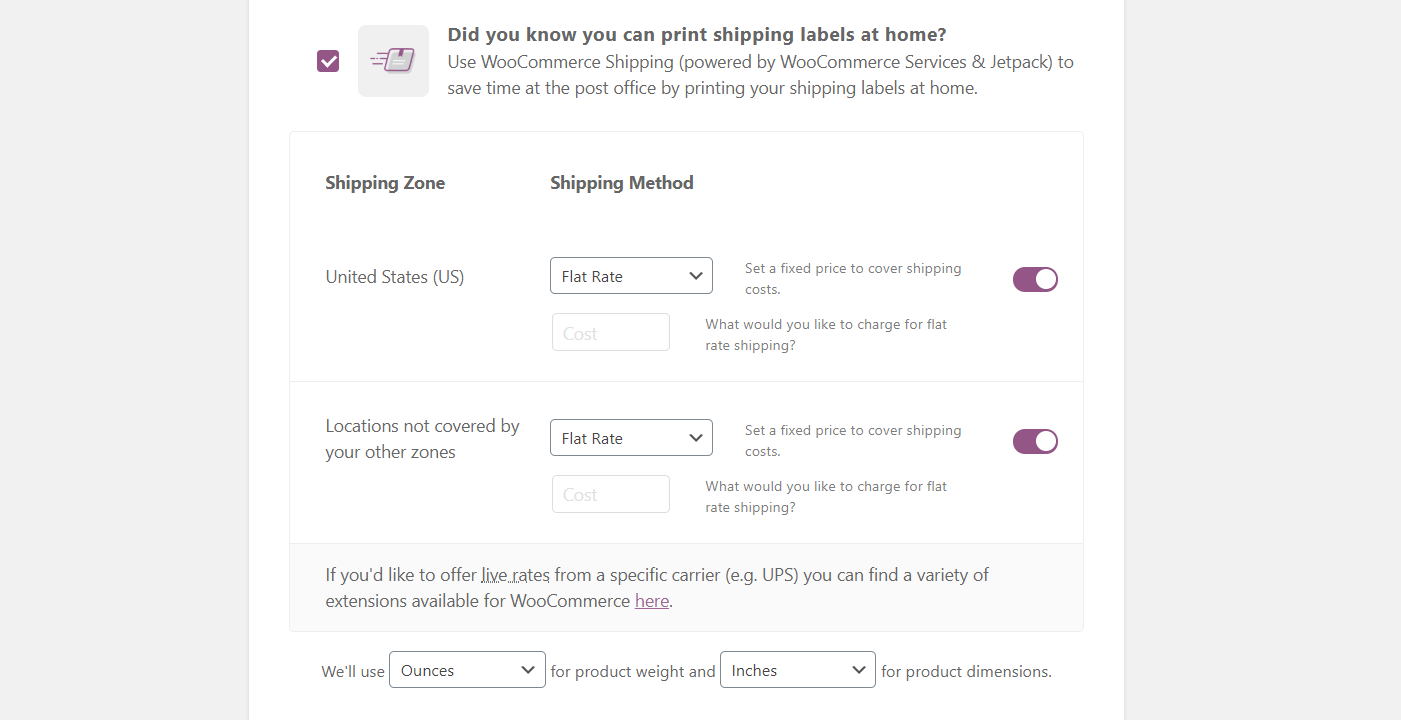Image resolution: width=1401 pixels, height=720 pixels.
Task: Open the product weight unit dropdown
Action: pos(467,669)
